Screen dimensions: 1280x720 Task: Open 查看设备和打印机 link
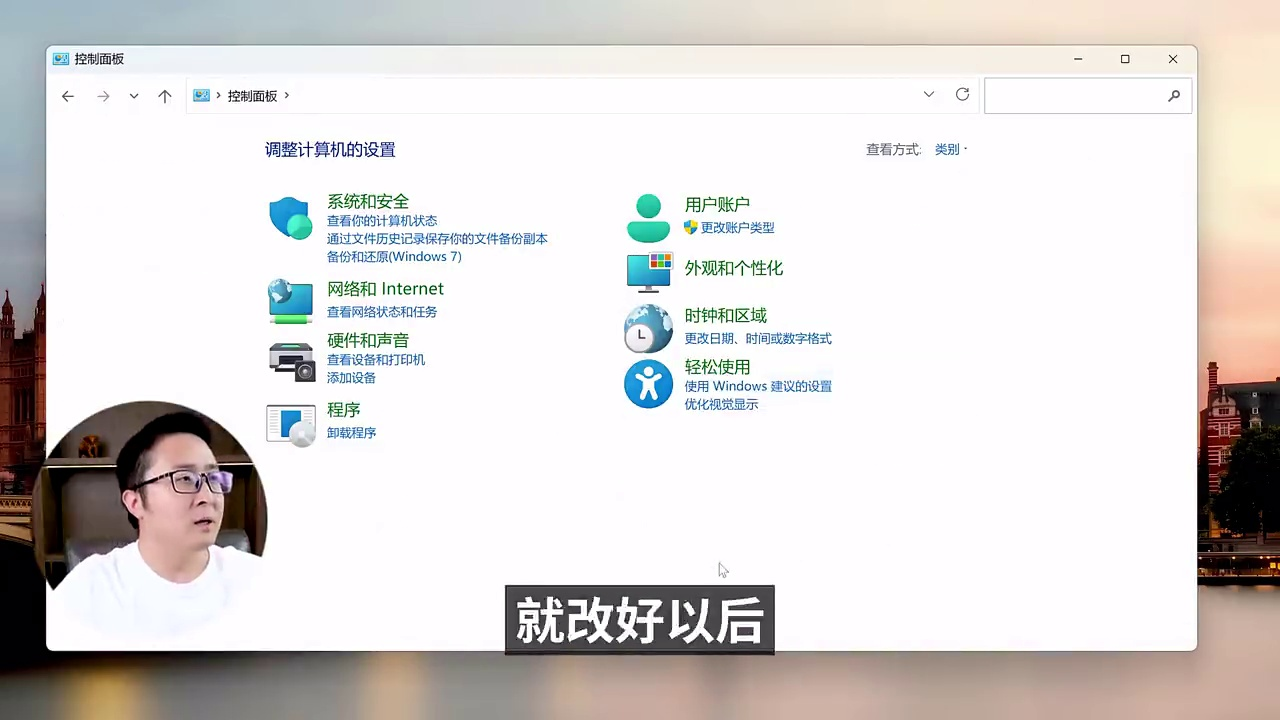[x=376, y=360]
